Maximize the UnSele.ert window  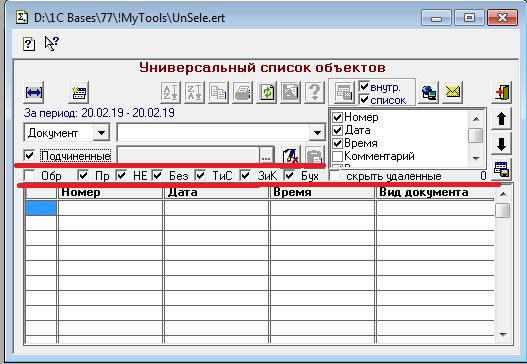click(x=469, y=17)
